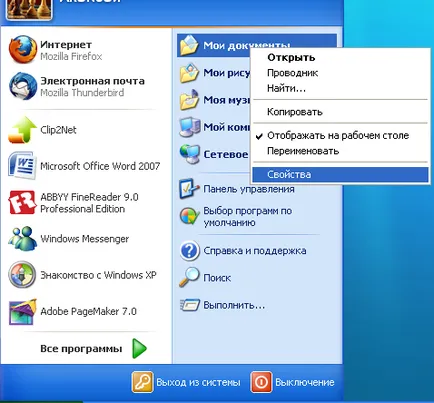Click the Сетевое окружение globe icon
The image size is (434, 403).
(x=190, y=154)
